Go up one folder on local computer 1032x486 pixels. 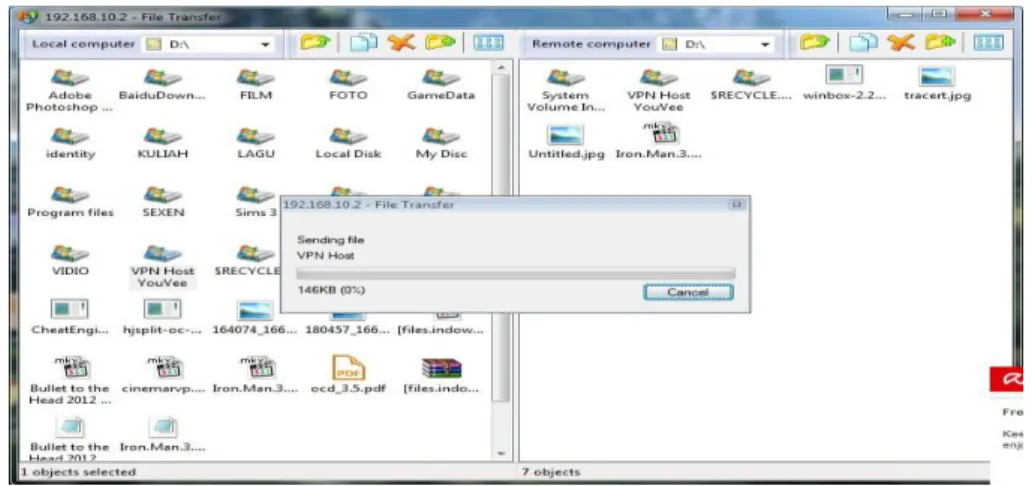[x=314, y=43]
